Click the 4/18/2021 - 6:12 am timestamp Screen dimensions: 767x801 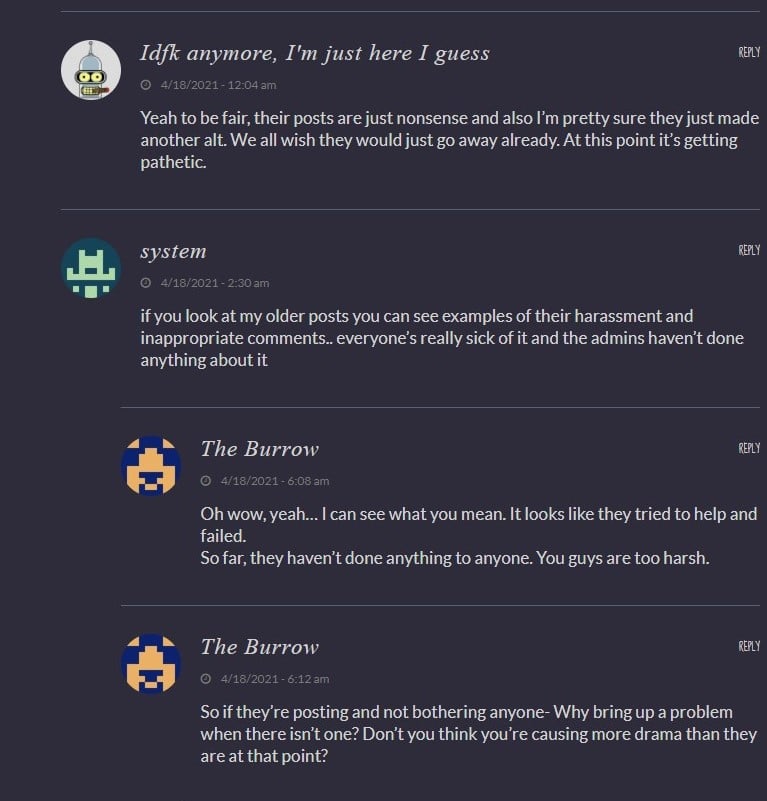pos(274,679)
